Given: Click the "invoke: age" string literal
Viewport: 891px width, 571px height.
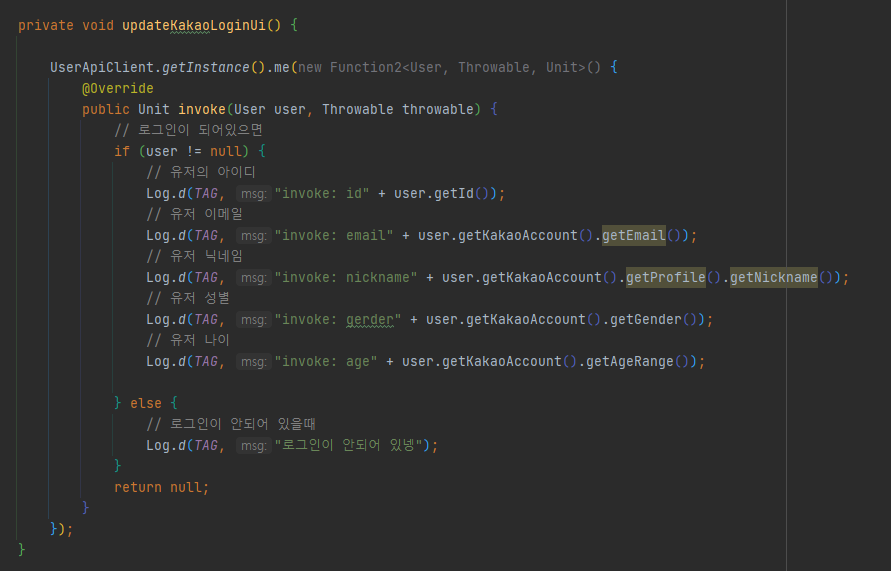Looking at the screenshot, I should tap(326, 362).
